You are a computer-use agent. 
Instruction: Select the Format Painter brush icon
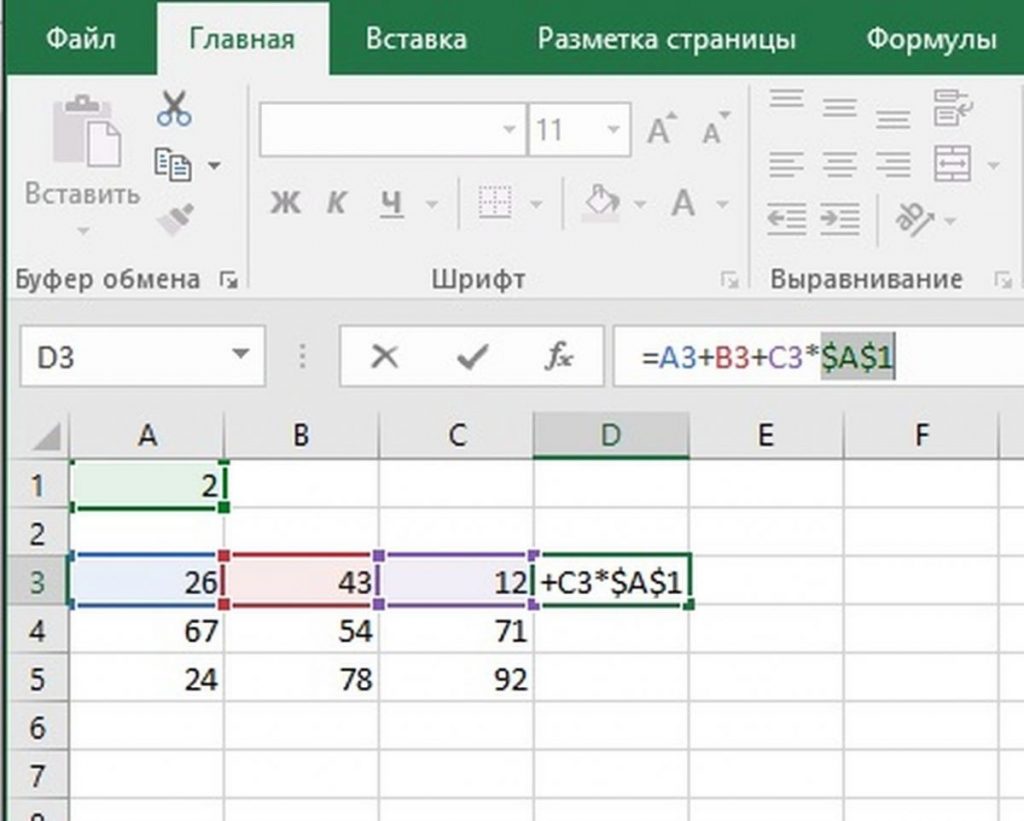pyautogui.click(x=175, y=218)
